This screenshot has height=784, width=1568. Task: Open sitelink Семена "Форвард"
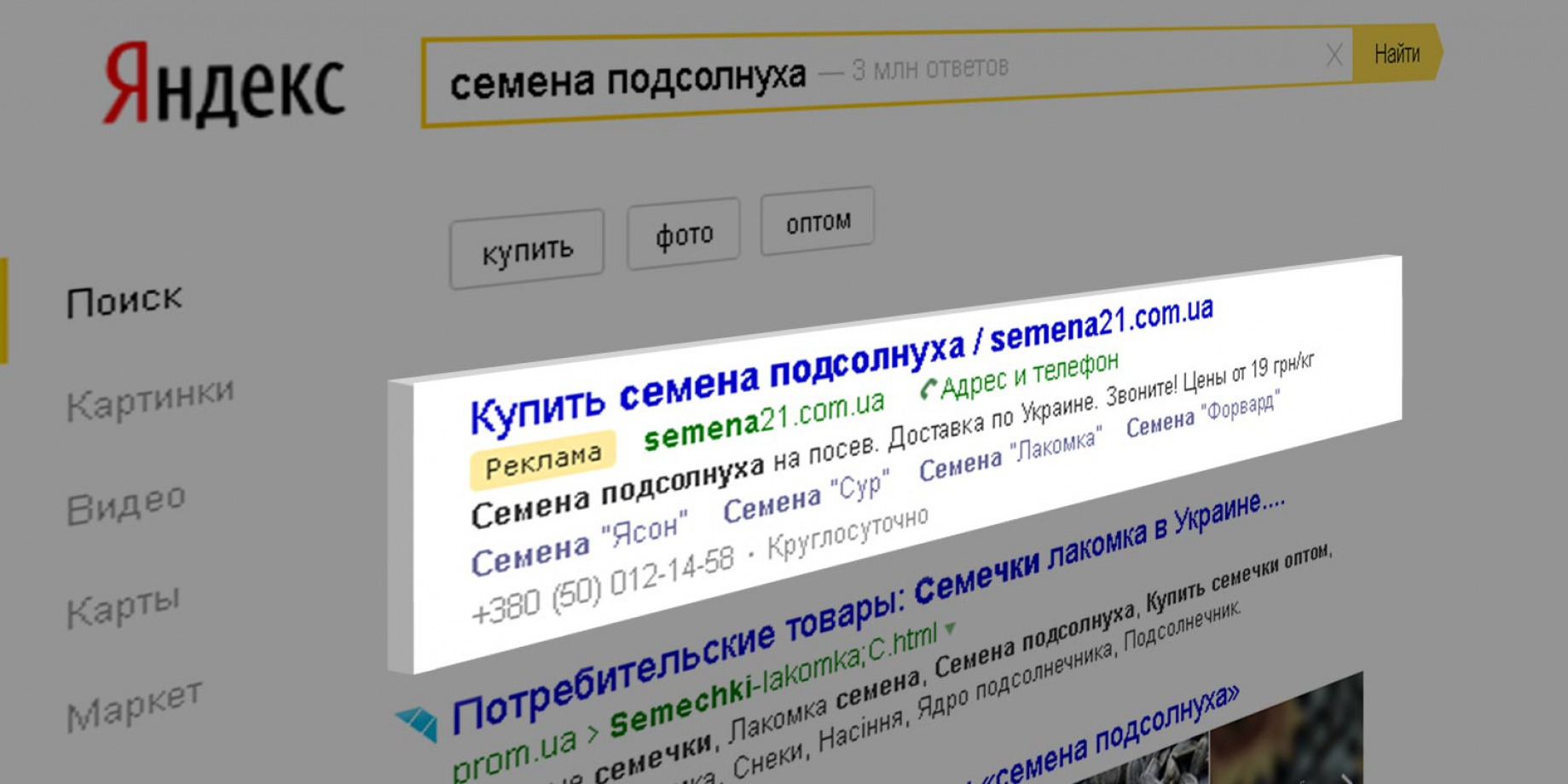pos(1203,413)
